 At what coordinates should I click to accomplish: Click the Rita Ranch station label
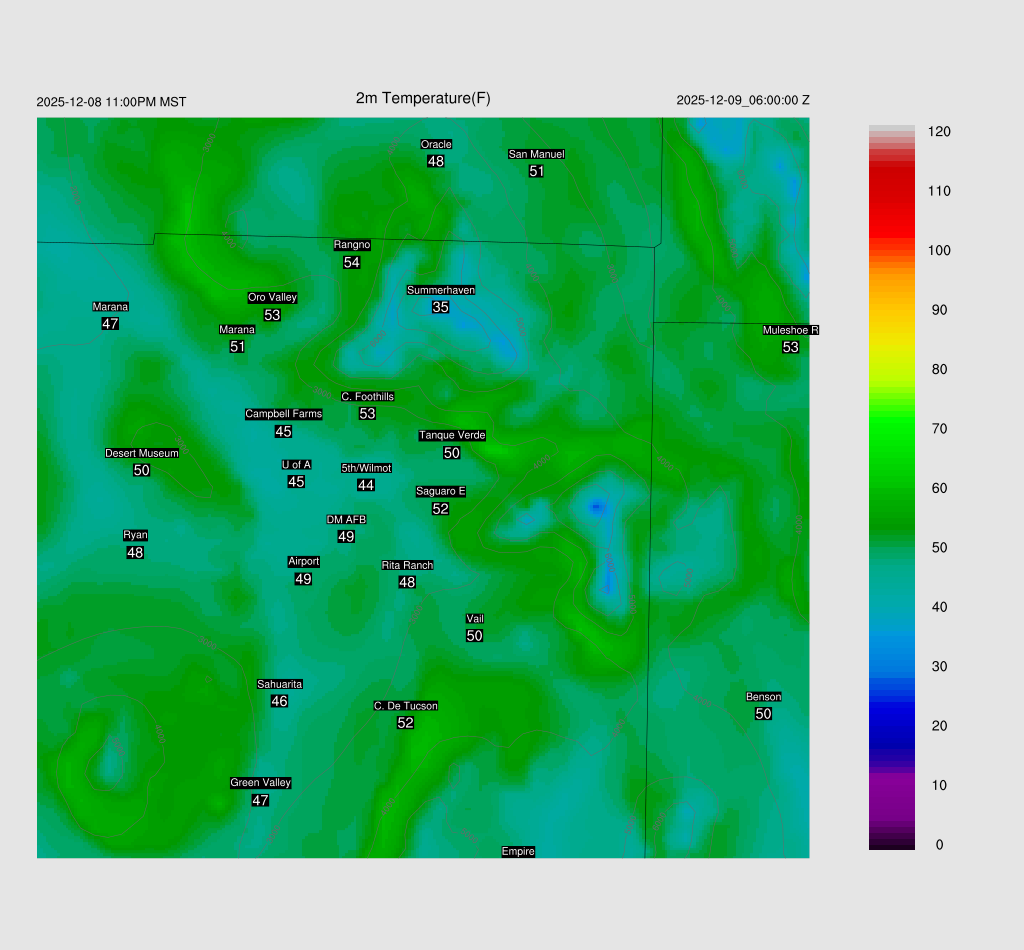pos(407,565)
